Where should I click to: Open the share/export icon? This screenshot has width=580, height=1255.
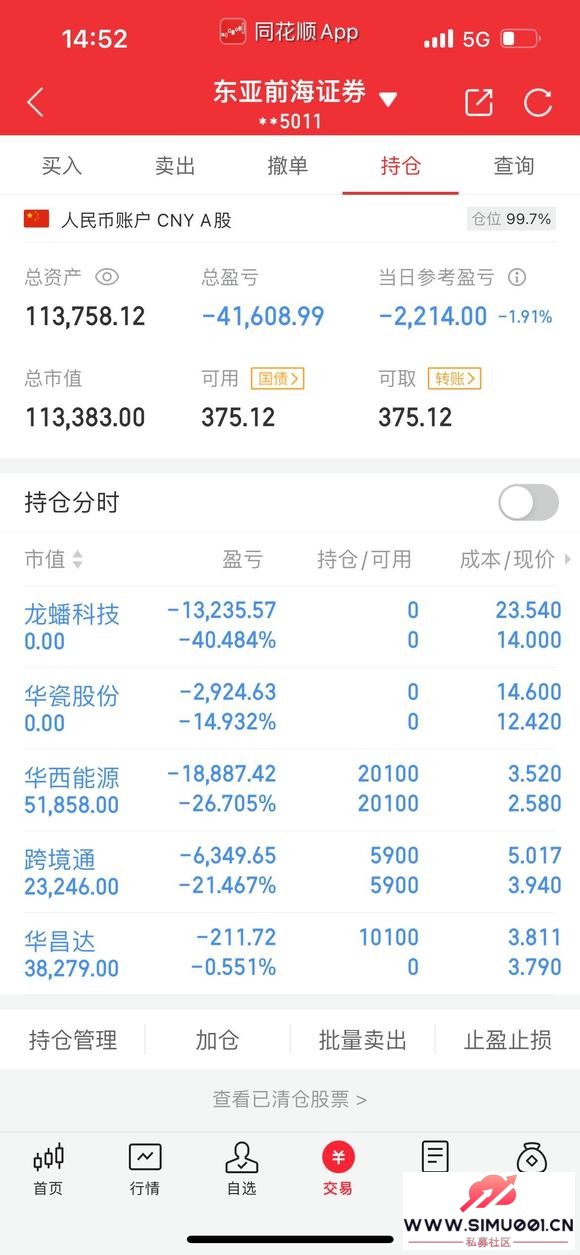coord(479,102)
